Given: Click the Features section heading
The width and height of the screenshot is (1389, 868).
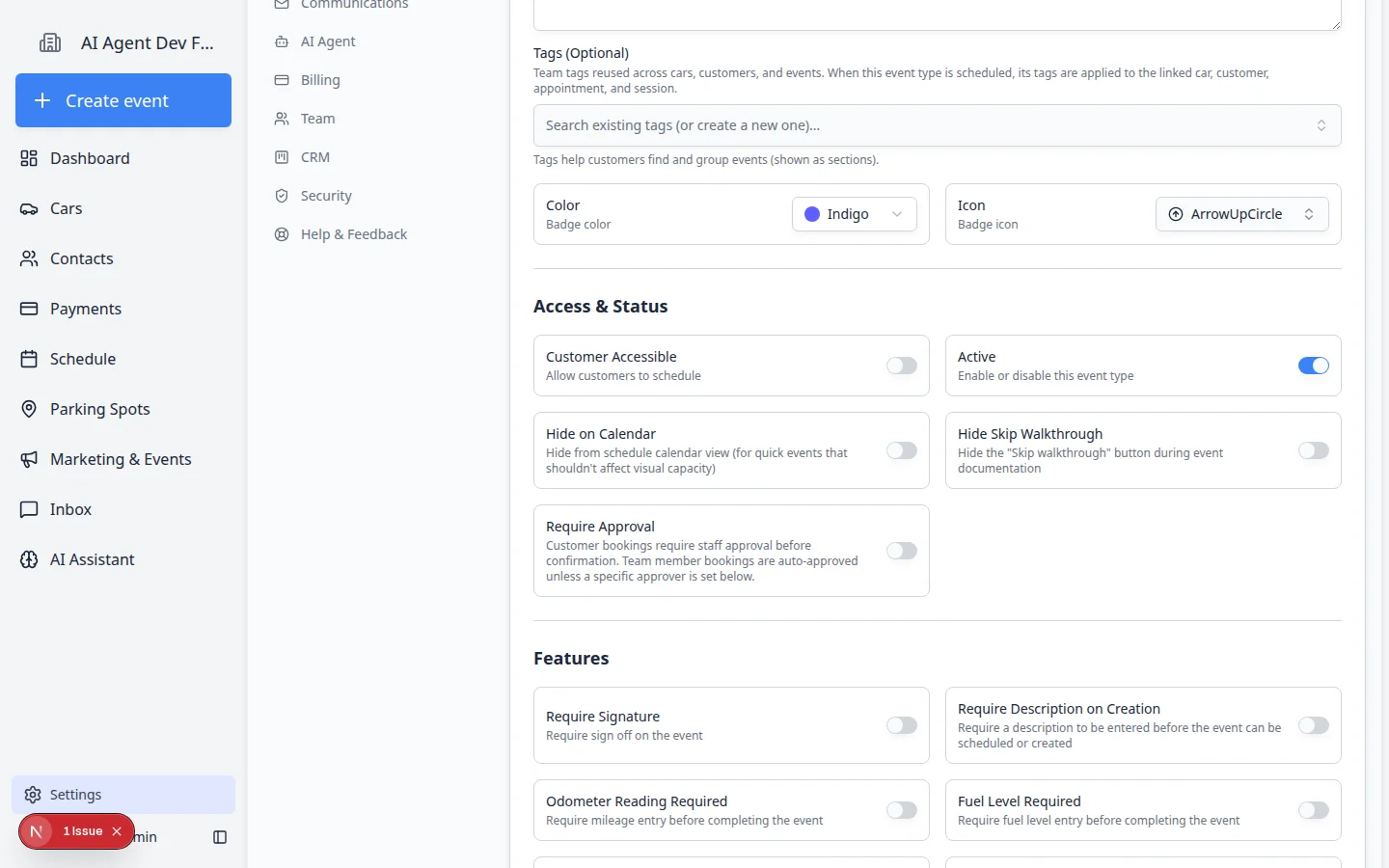Looking at the screenshot, I should tap(571, 658).
